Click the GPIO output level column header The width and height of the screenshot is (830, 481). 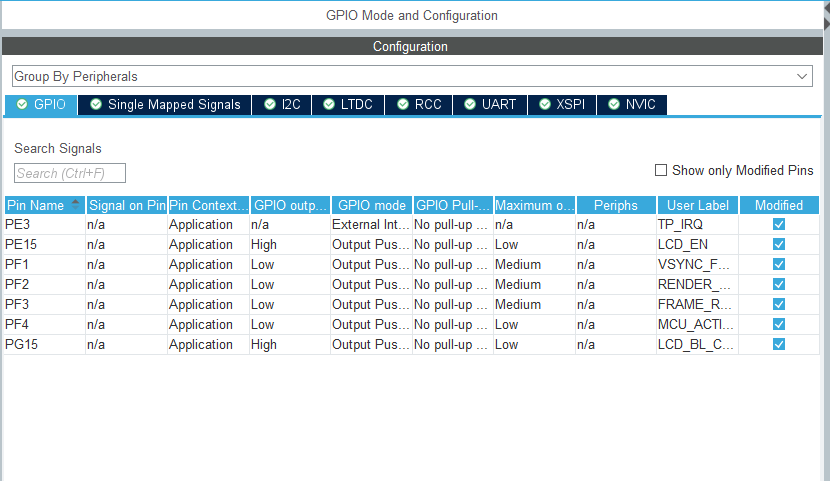[290, 205]
